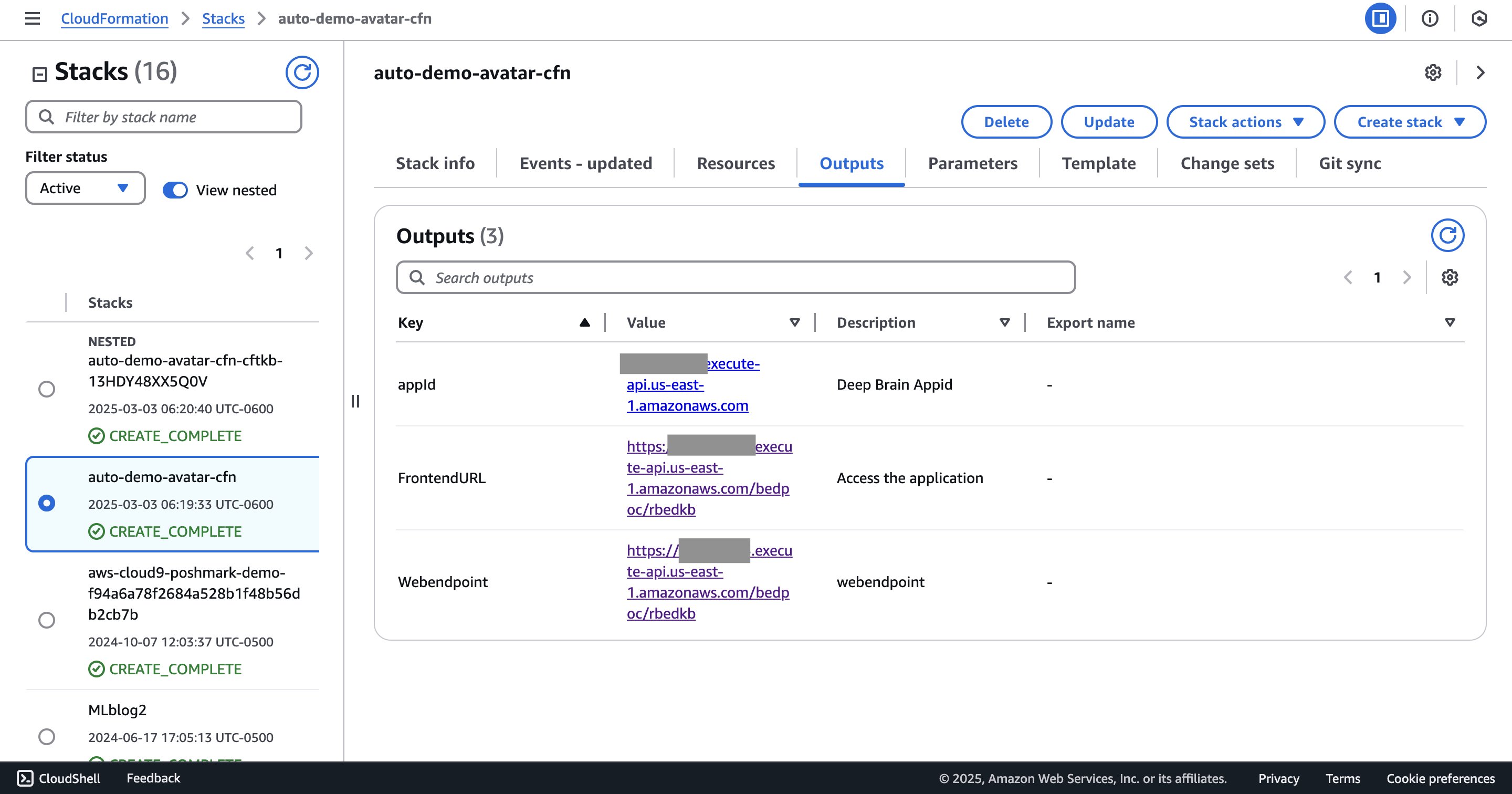Click the Delete stack button
1512x794 pixels.
pyautogui.click(x=1006, y=121)
